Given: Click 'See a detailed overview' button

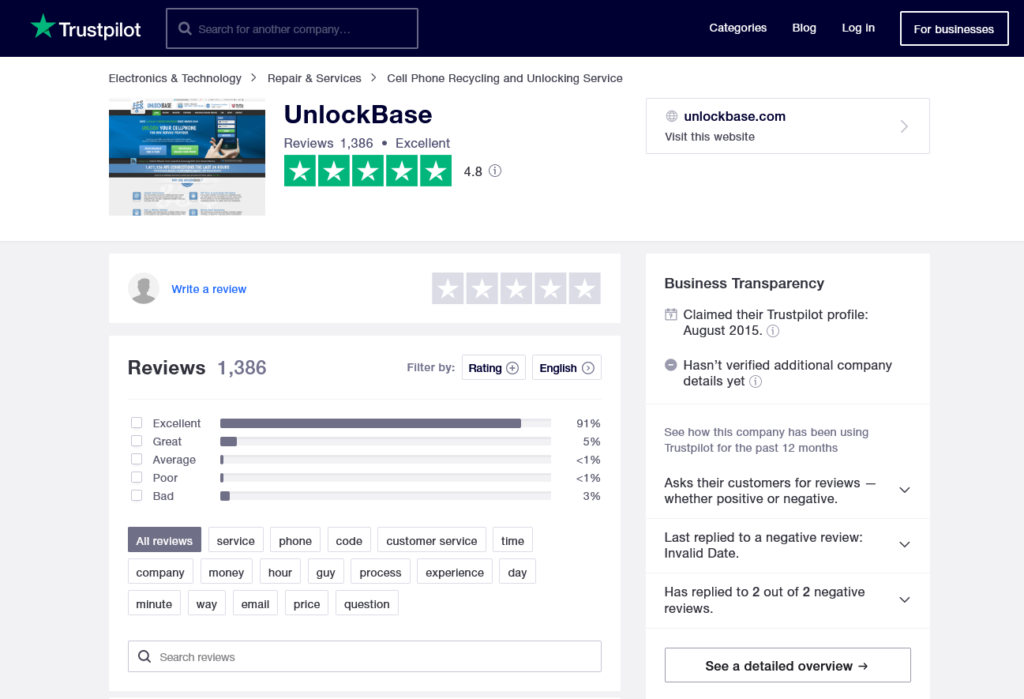Looking at the screenshot, I should (x=788, y=665).
